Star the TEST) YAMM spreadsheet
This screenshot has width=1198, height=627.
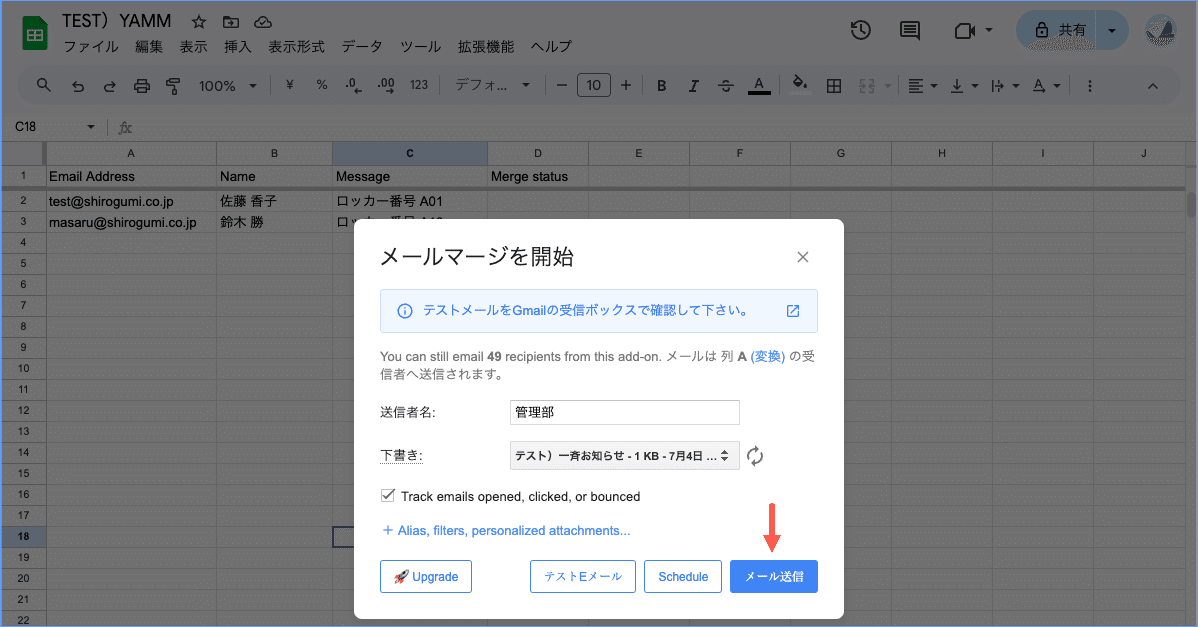click(x=199, y=22)
